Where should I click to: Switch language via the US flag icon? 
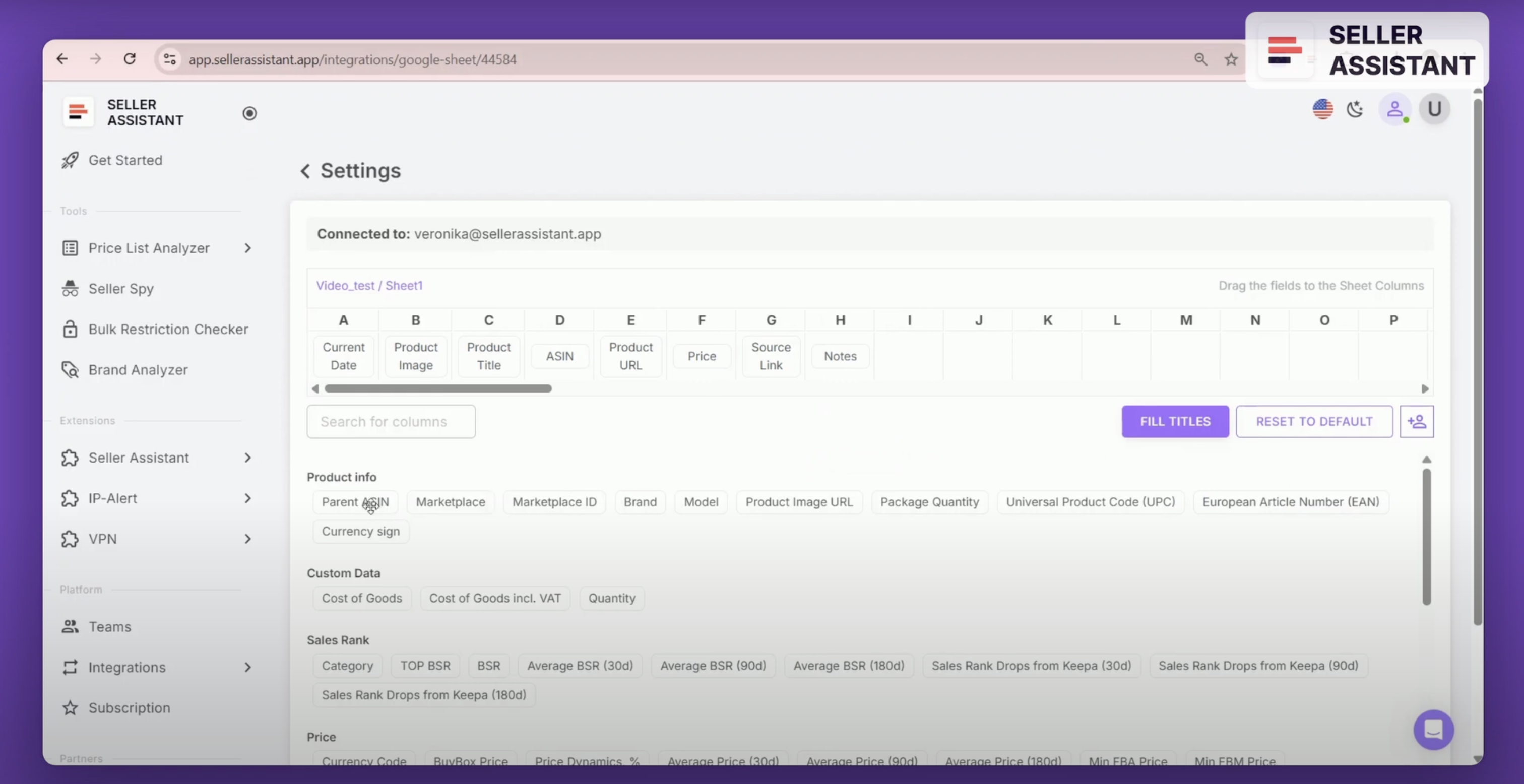pyautogui.click(x=1322, y=109)
